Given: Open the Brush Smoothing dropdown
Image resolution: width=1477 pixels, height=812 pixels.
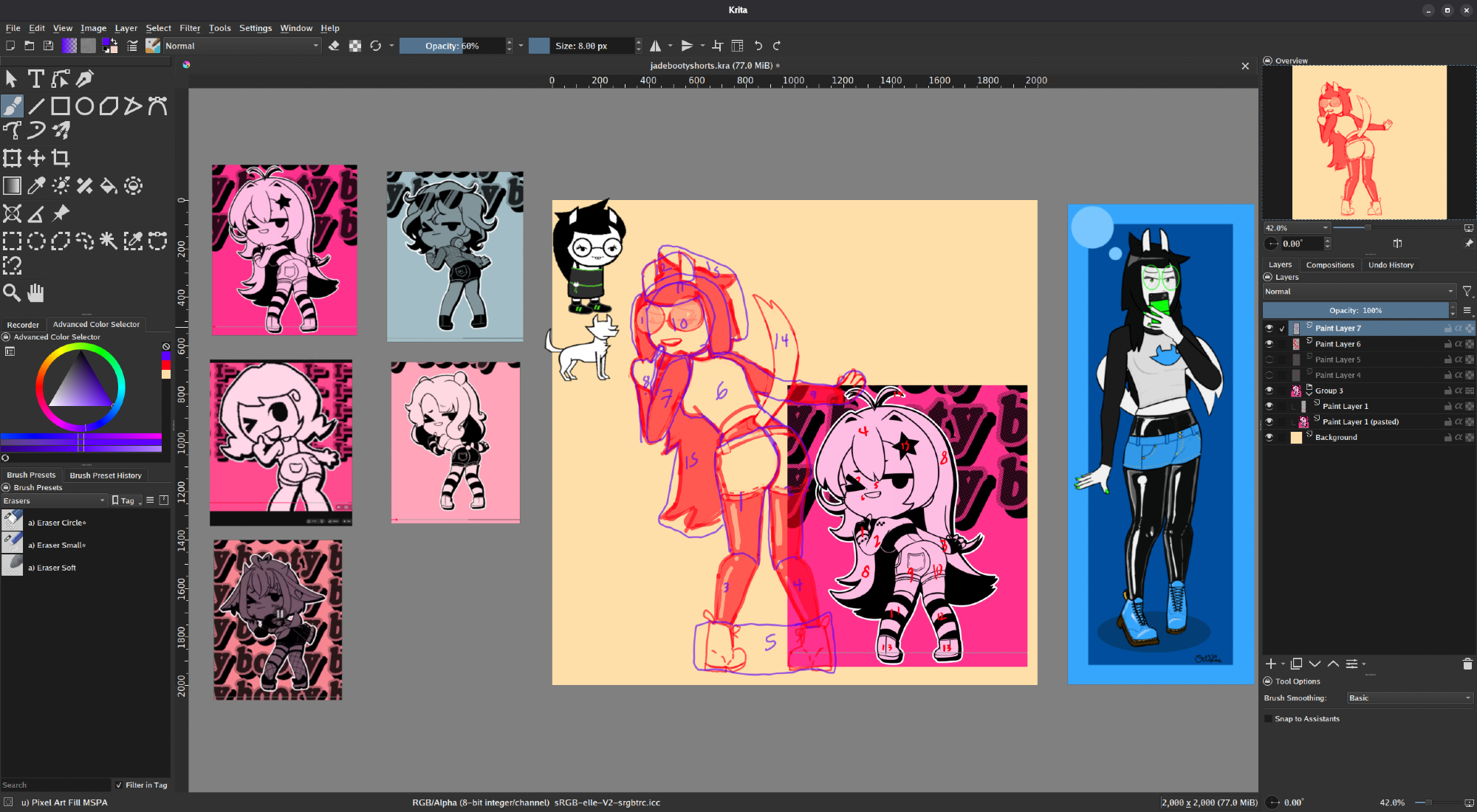Looking at the screenshot, I should [1409, 698].
